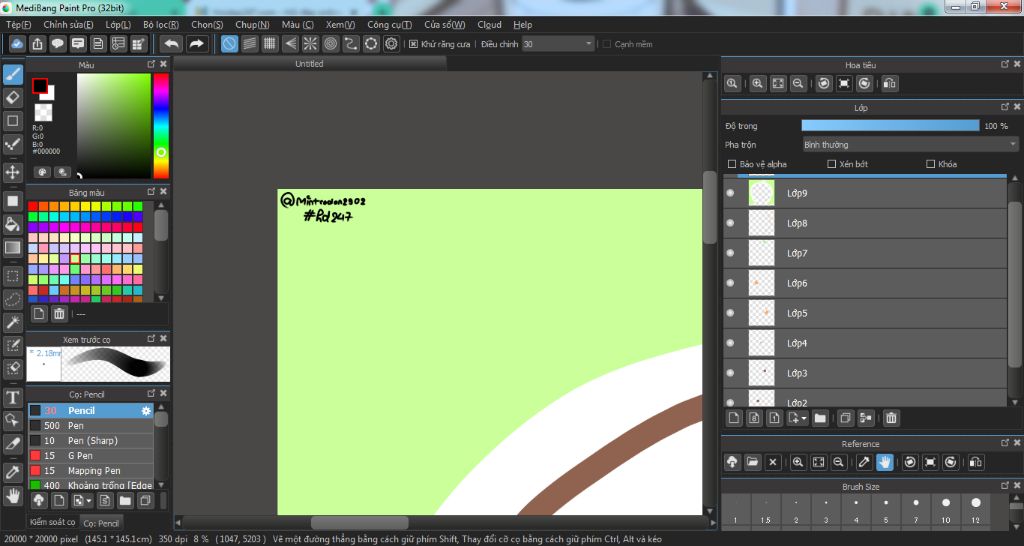Toggle the Khử răng cưa checkbox
The image size is (1024, 546).
click(x=413, y=44)
